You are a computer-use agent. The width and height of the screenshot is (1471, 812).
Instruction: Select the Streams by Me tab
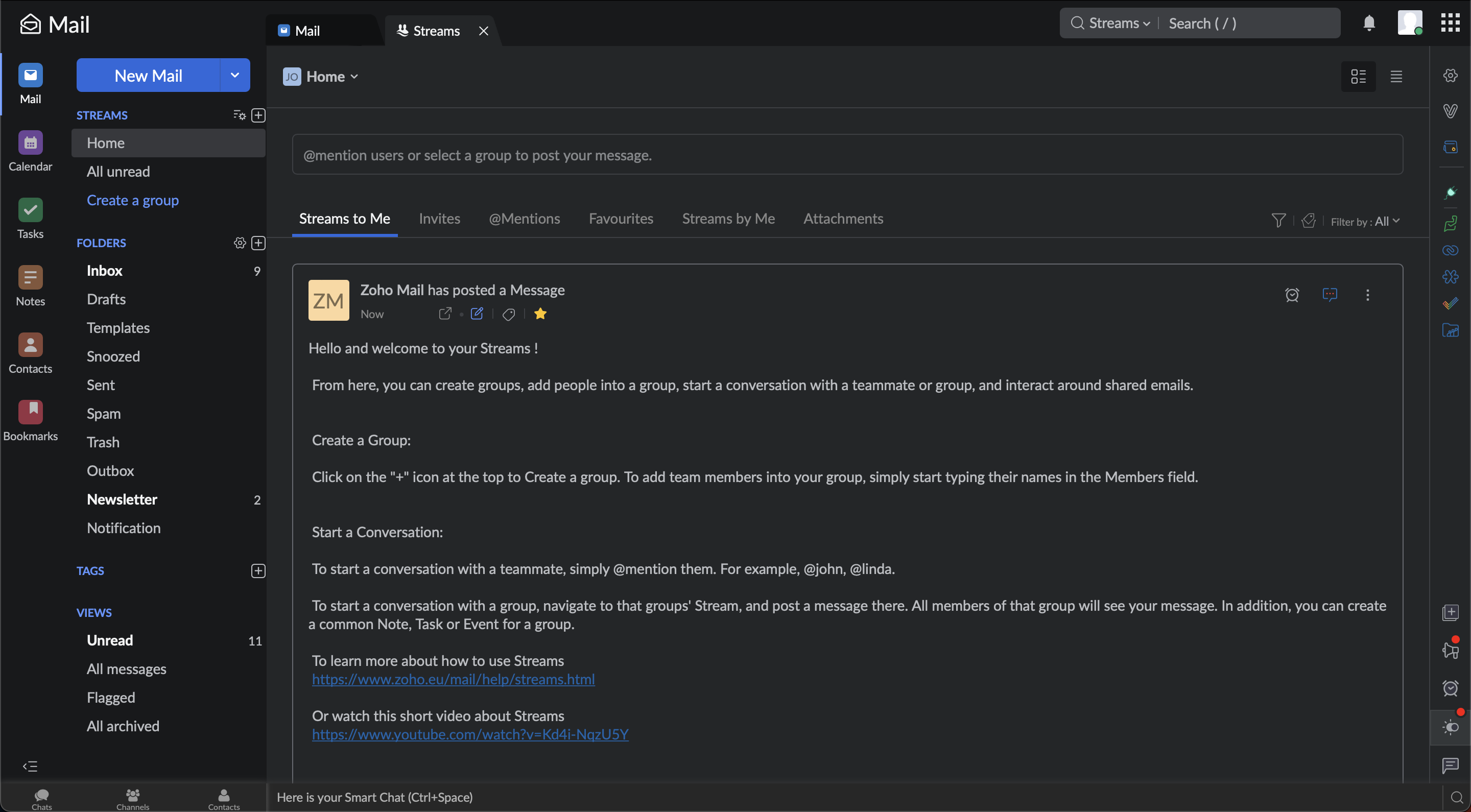coord(728,219)
